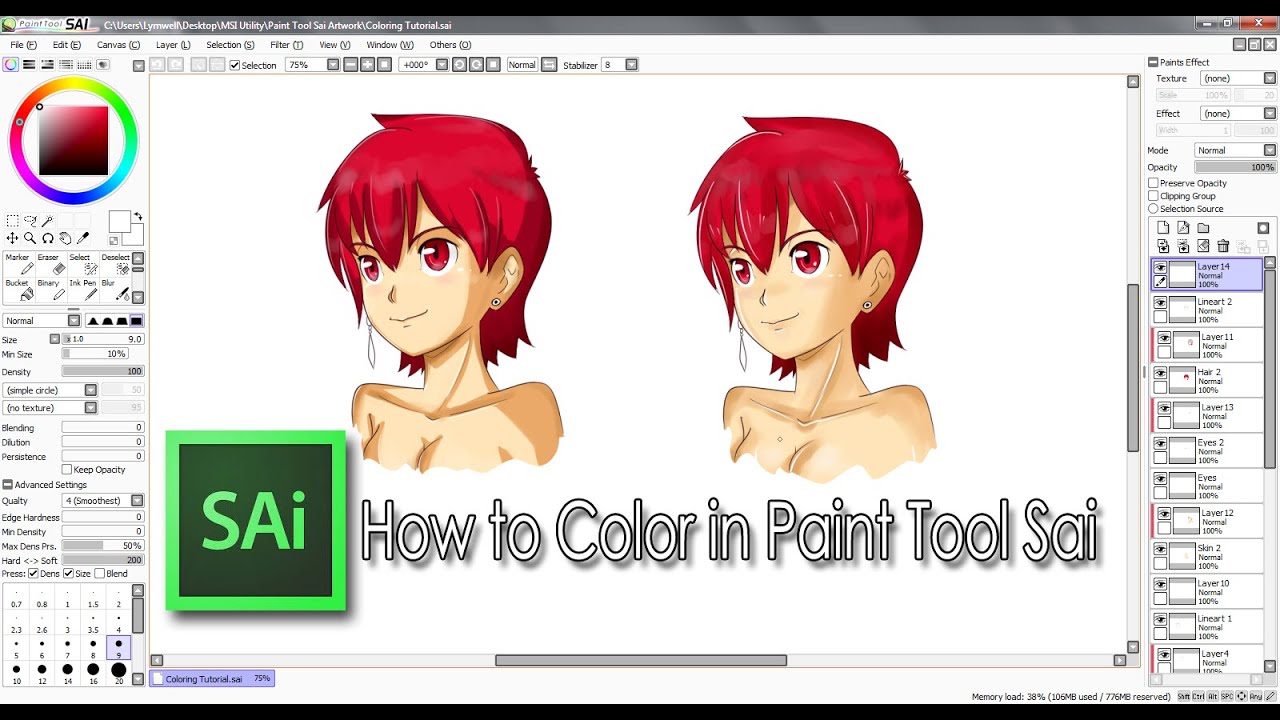Choose the Eraser brush tool

click(52, 265)
